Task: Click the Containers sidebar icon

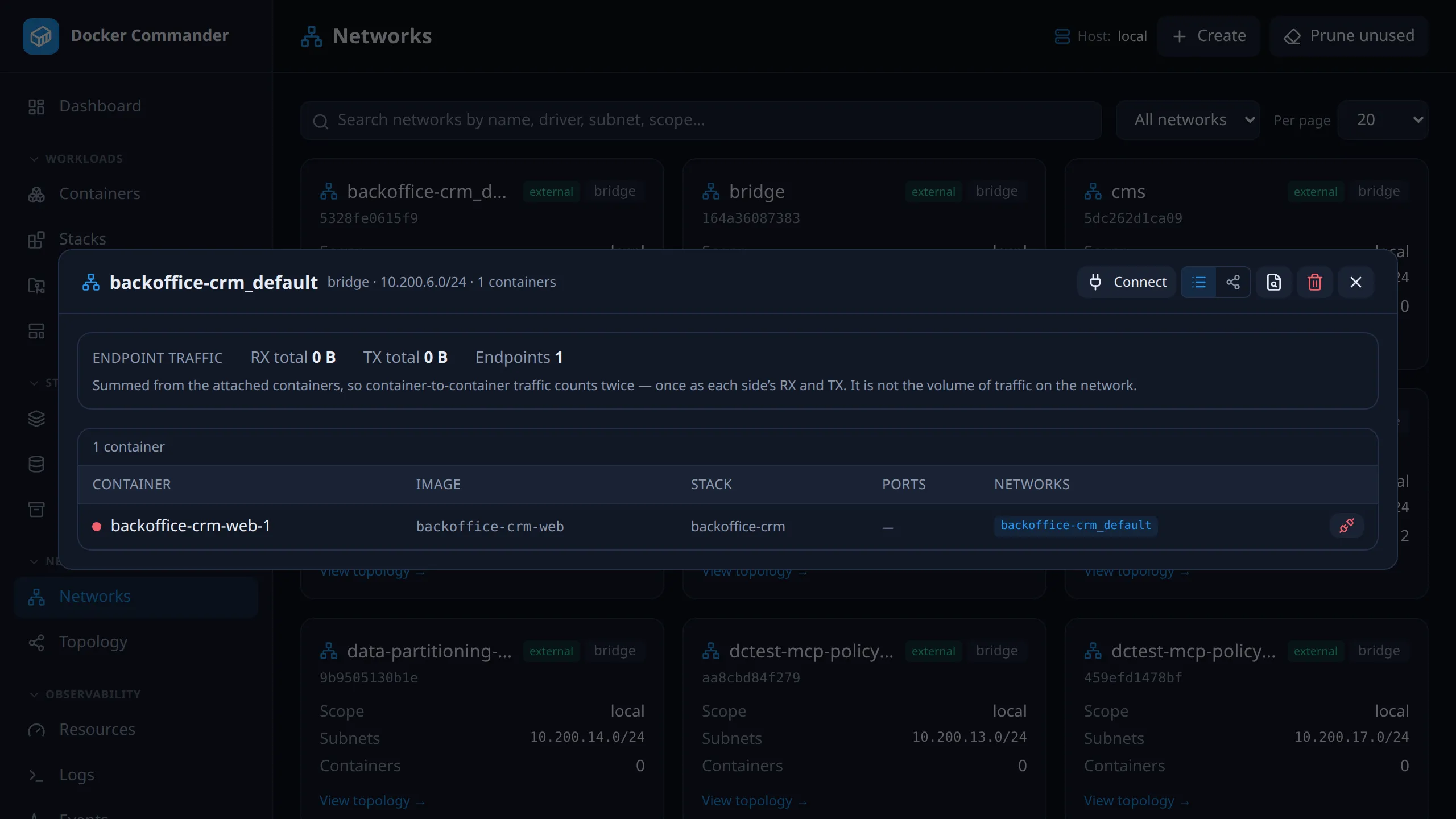Action: pyautogui.click(x=36, y=195)
